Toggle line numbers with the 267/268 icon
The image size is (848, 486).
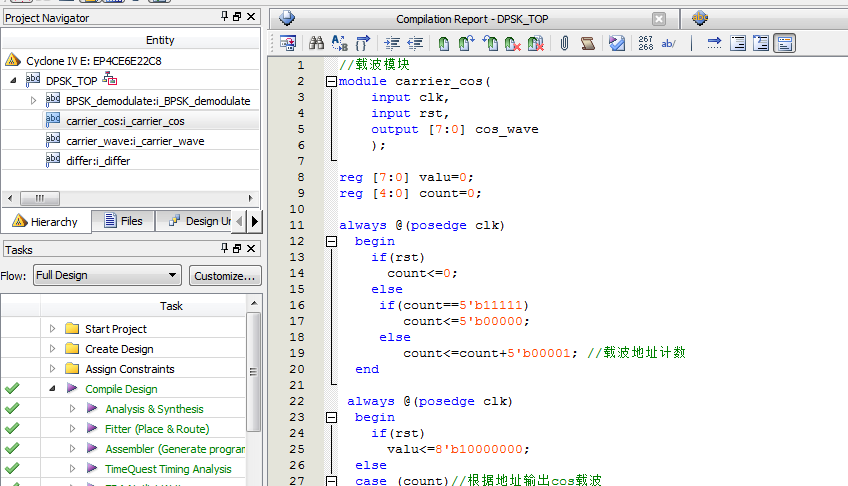pyautogui.click(x=645, y=44)
